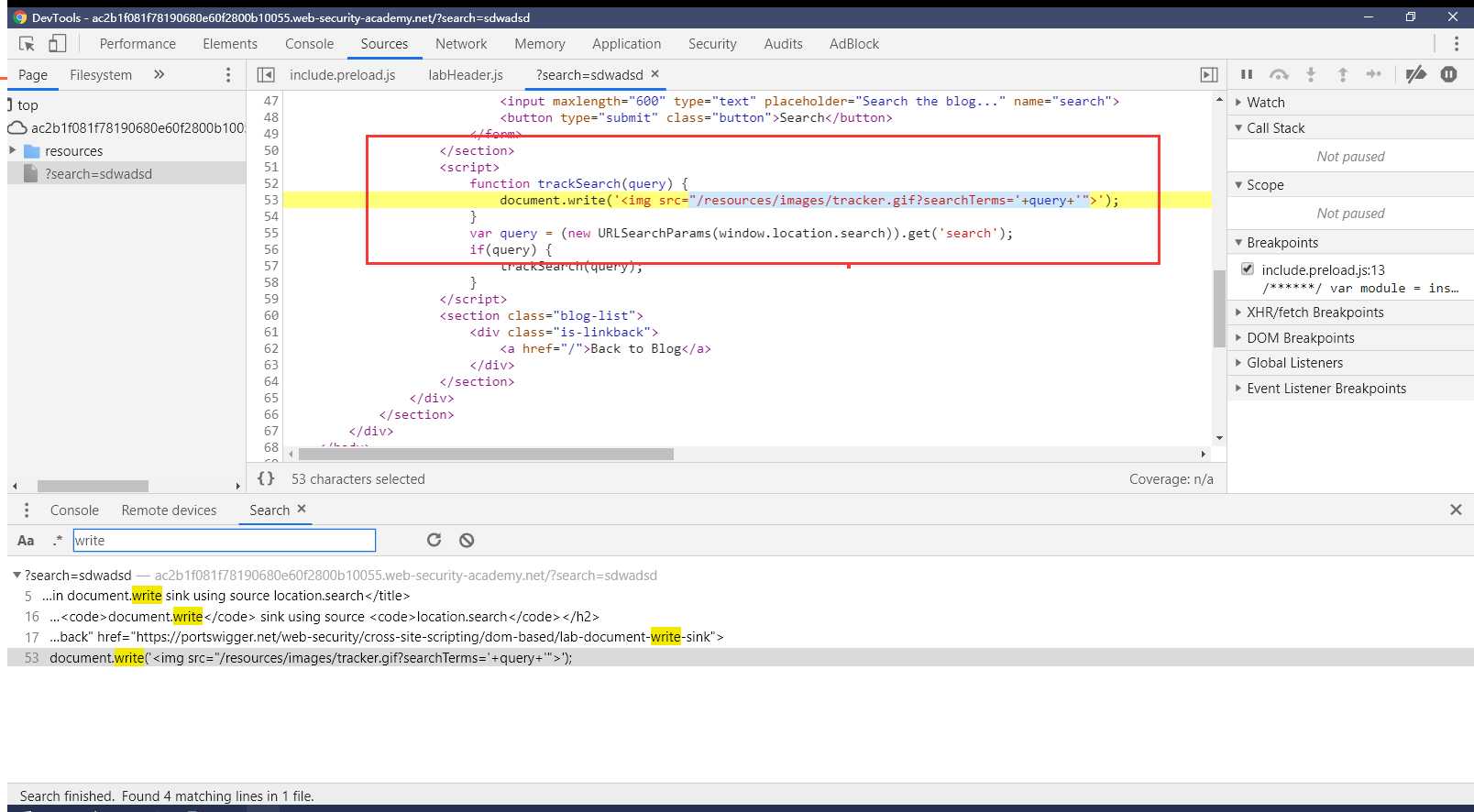Pretty print the source with braces icon
Screen dimensions: 1474x812
pyautogui.click(x=266, y=478)
